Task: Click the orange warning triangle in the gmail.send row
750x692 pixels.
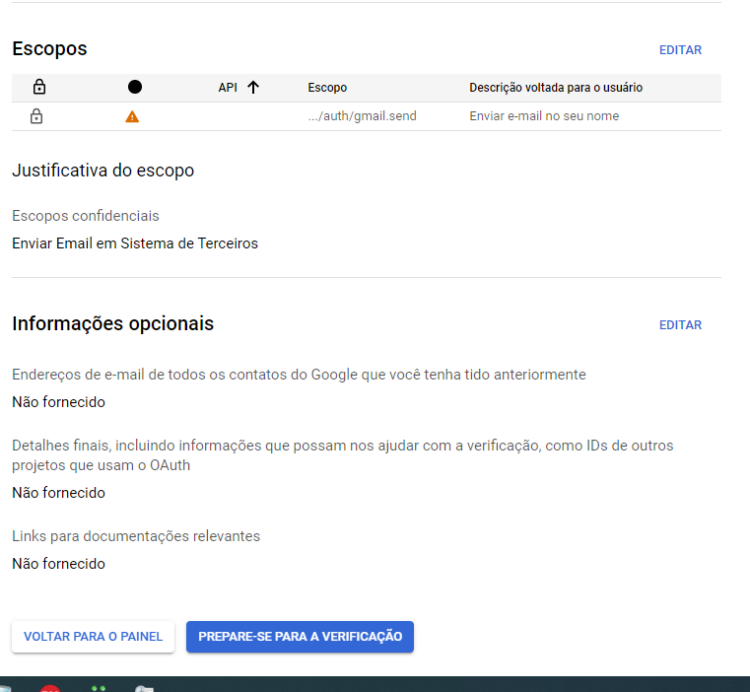Action: (x=132, y=117)
